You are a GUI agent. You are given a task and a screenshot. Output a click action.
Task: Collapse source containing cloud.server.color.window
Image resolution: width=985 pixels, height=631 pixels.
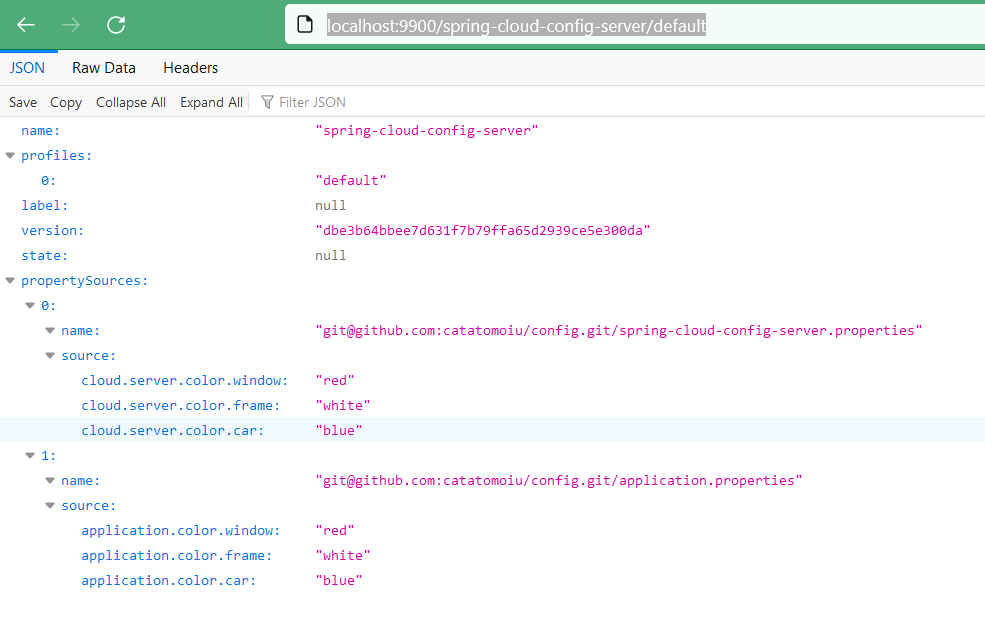click(50, 356)
